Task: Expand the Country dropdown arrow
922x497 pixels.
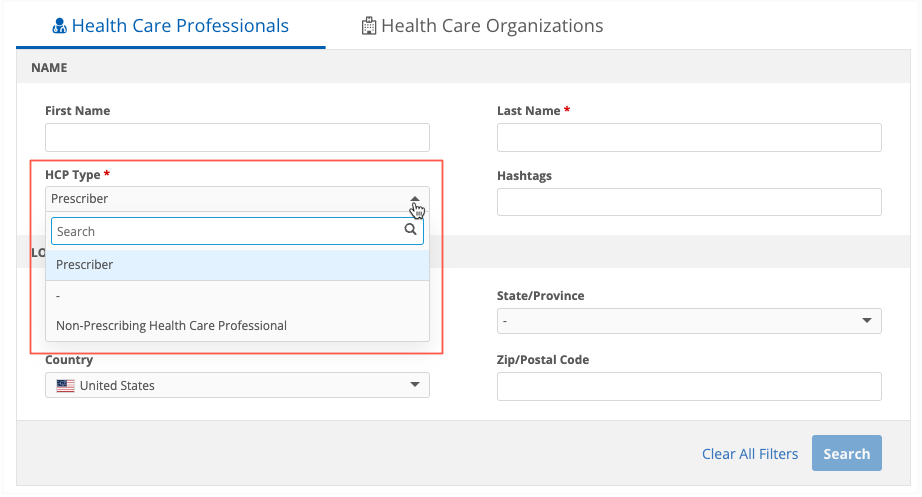Action: 415,385
